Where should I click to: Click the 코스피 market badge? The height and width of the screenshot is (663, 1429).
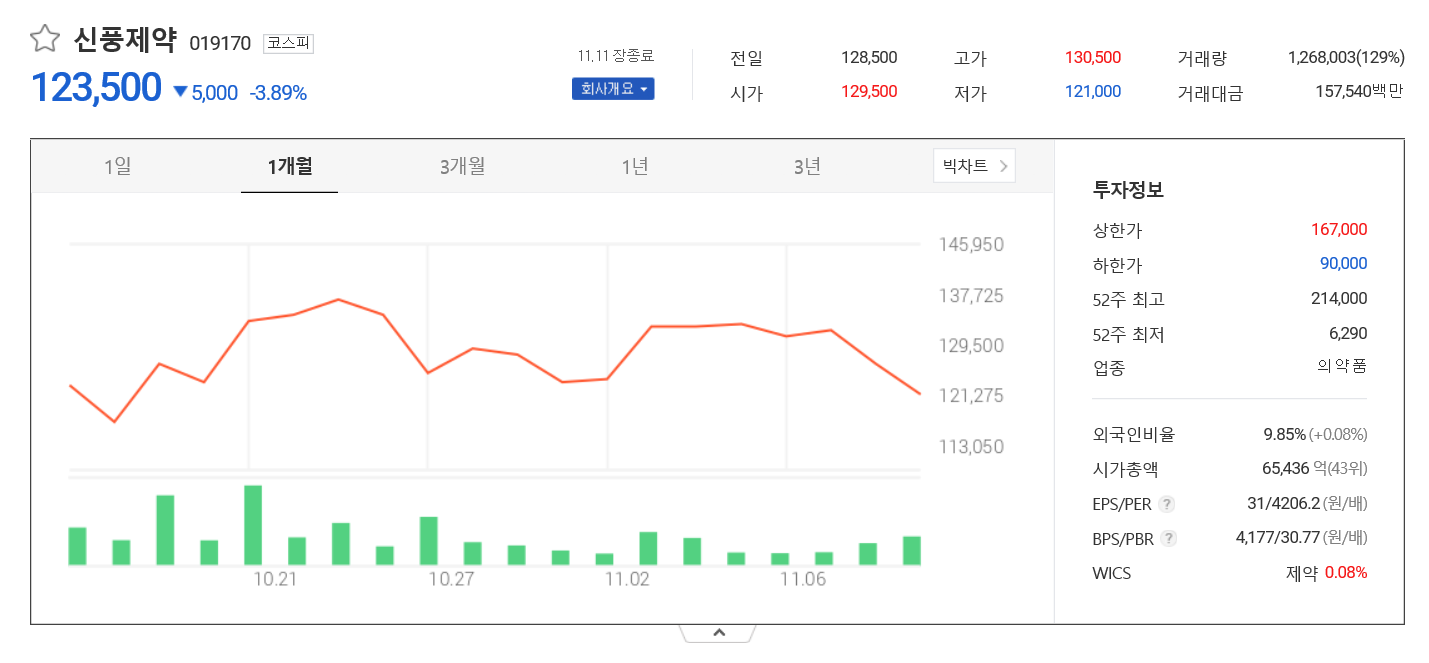pyautogui.click(x=288, y=43)
